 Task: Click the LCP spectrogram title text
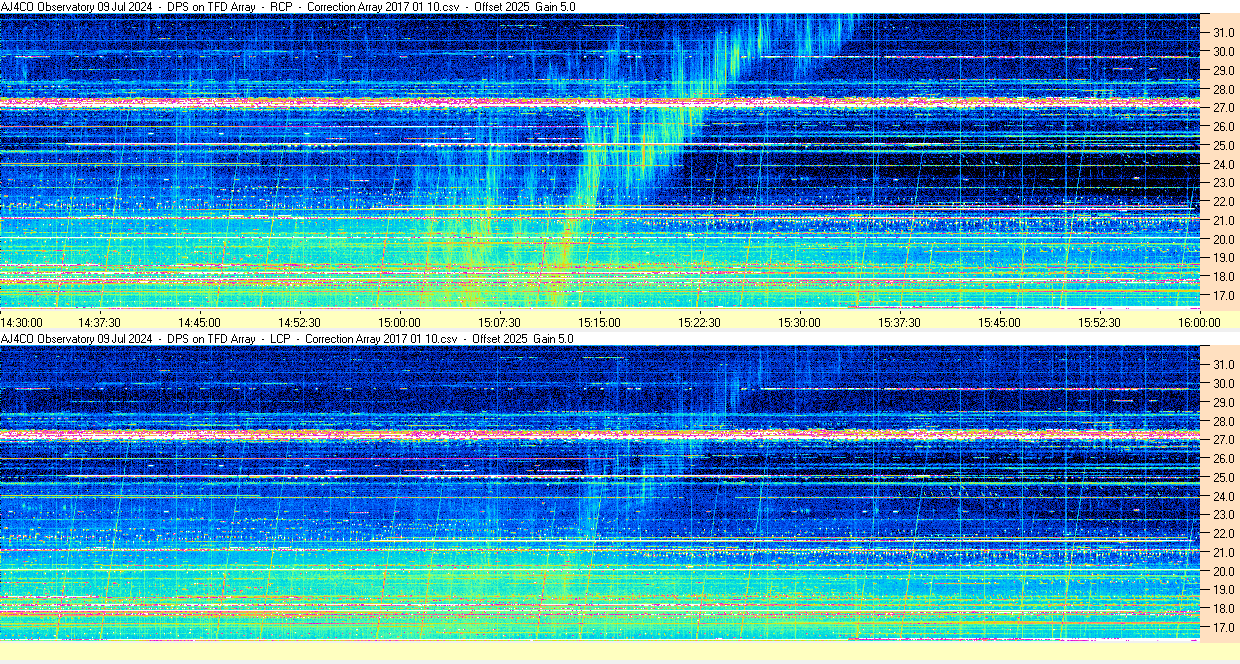[x=288, y=339]
